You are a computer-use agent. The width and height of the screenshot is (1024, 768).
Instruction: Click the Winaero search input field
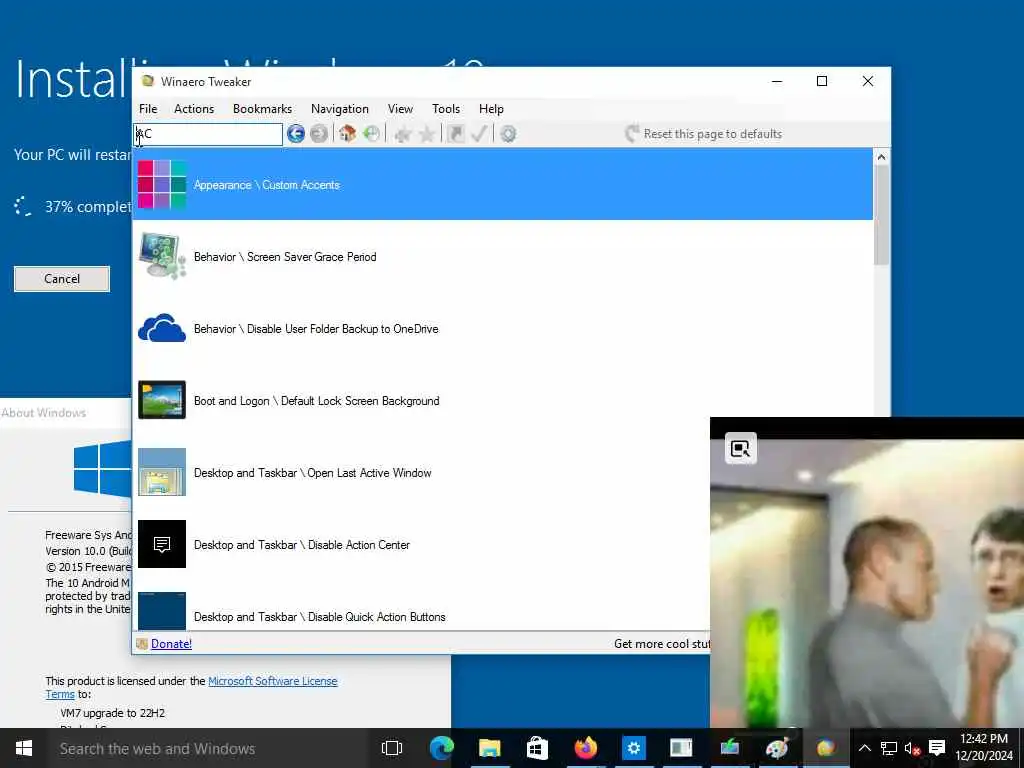point(208,135)
